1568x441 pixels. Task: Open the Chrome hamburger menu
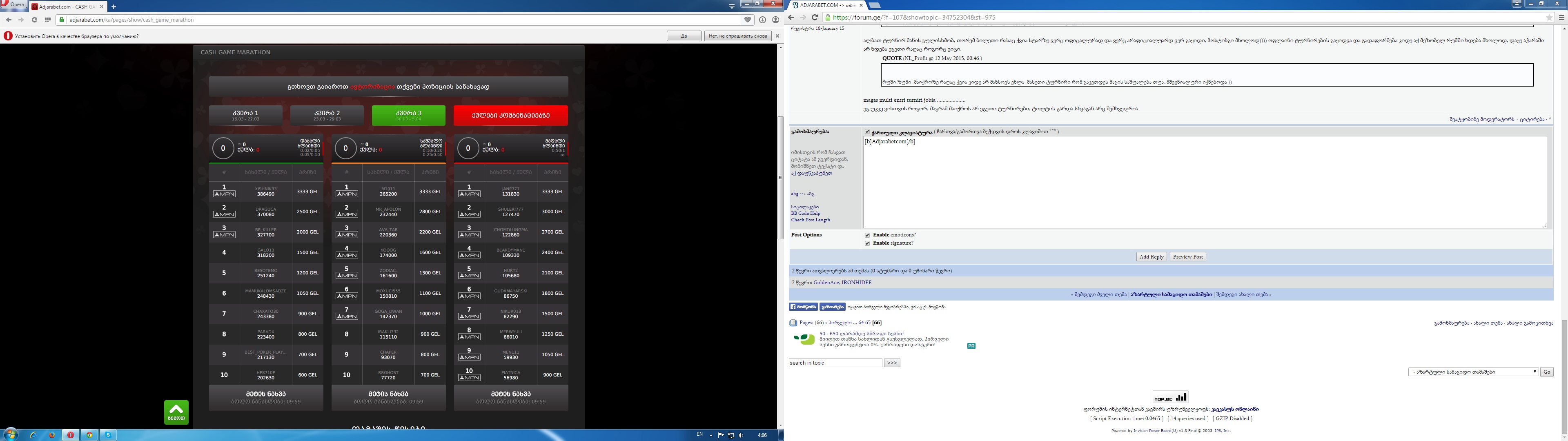tap(1561, 18)
